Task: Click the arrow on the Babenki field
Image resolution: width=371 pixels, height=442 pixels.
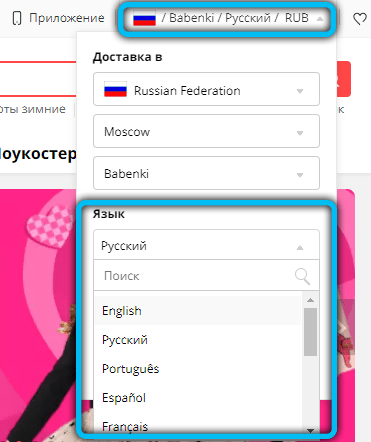Action: tap(300, 175)
